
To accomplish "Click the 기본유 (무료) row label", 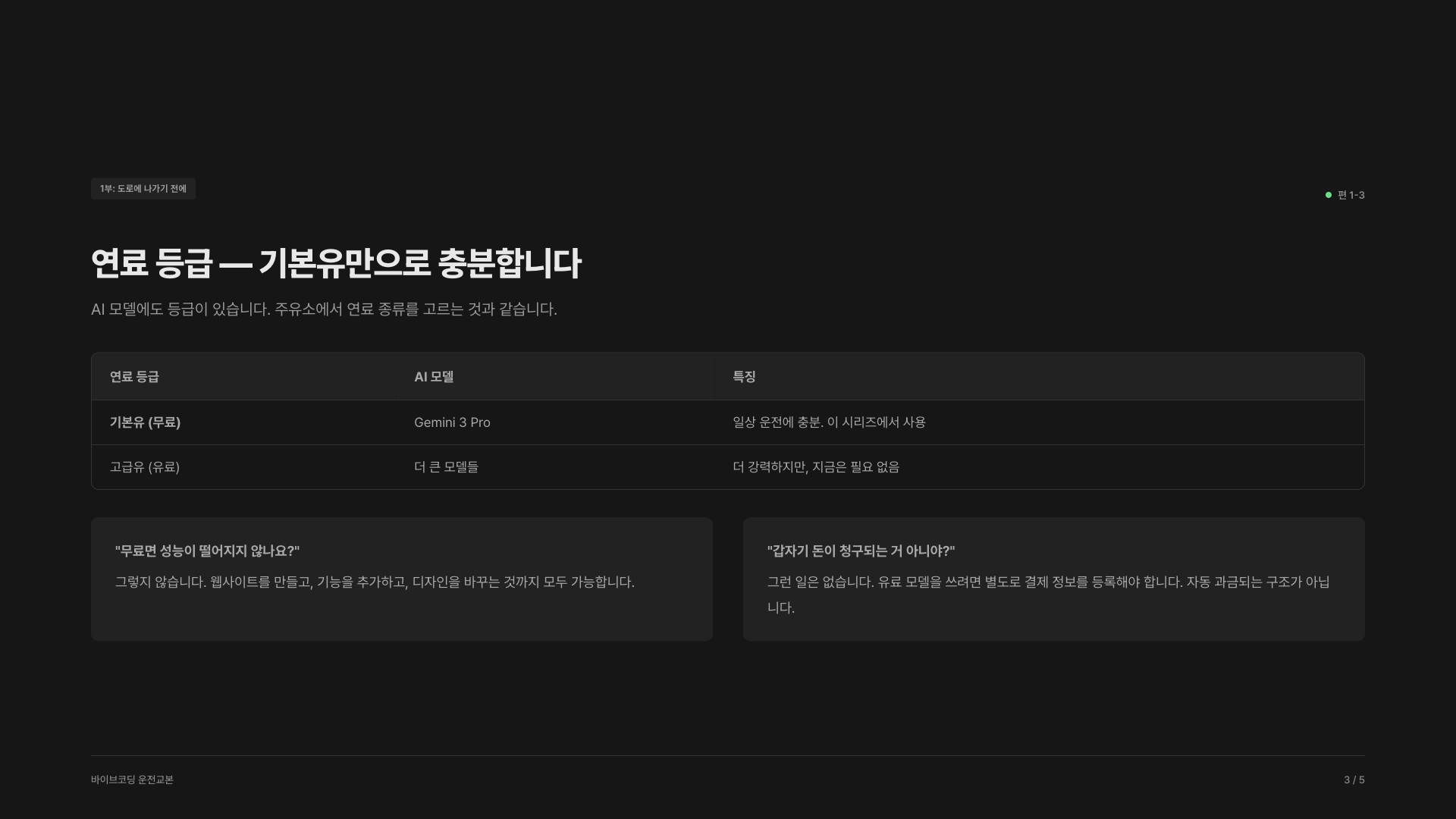I will click(145, 422).
